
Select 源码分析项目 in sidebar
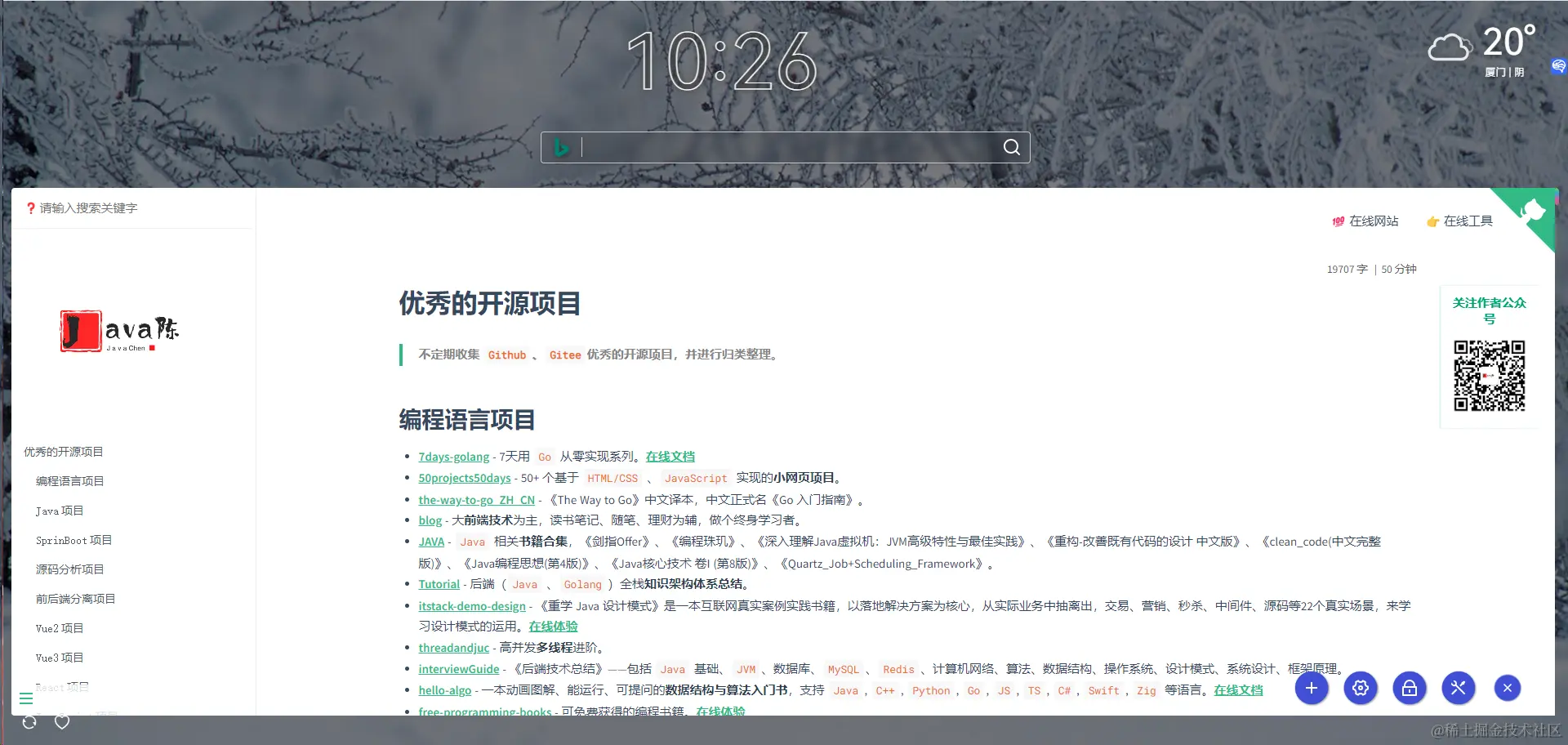70,569
